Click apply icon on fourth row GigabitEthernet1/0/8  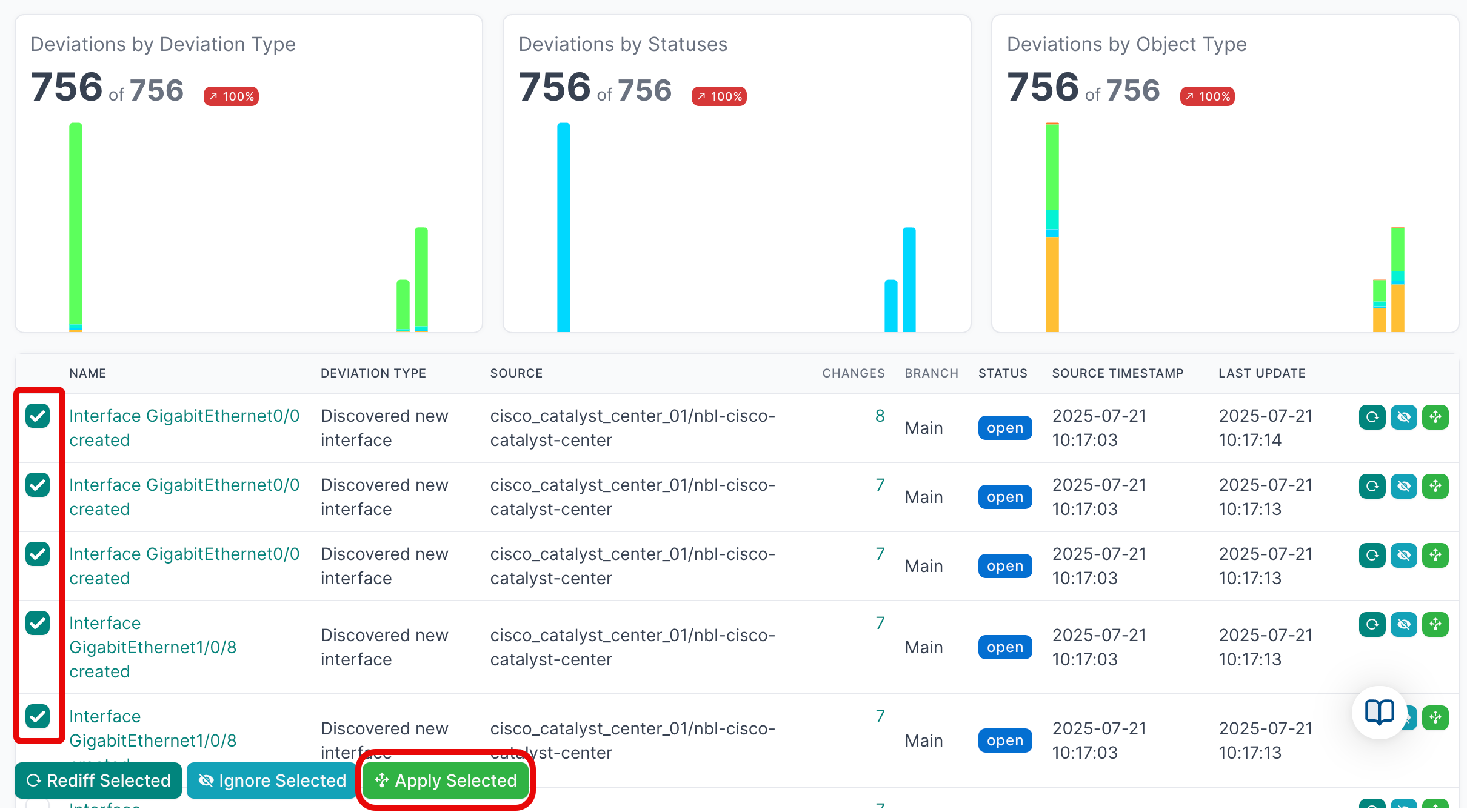1435,624
